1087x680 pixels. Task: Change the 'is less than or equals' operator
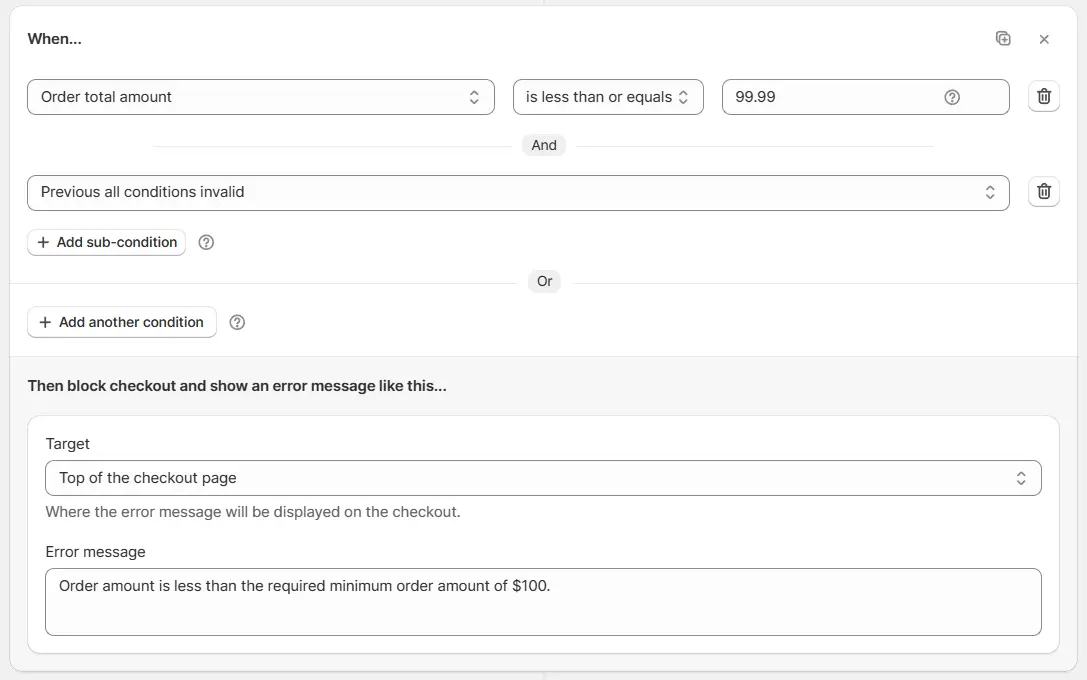click(x=607, y=97)
